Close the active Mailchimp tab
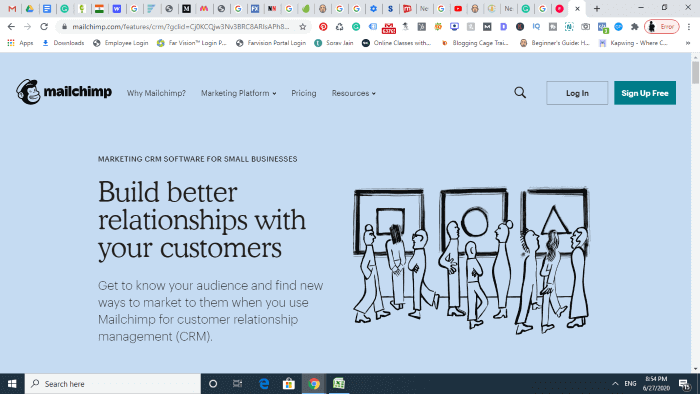 point(577,8)
